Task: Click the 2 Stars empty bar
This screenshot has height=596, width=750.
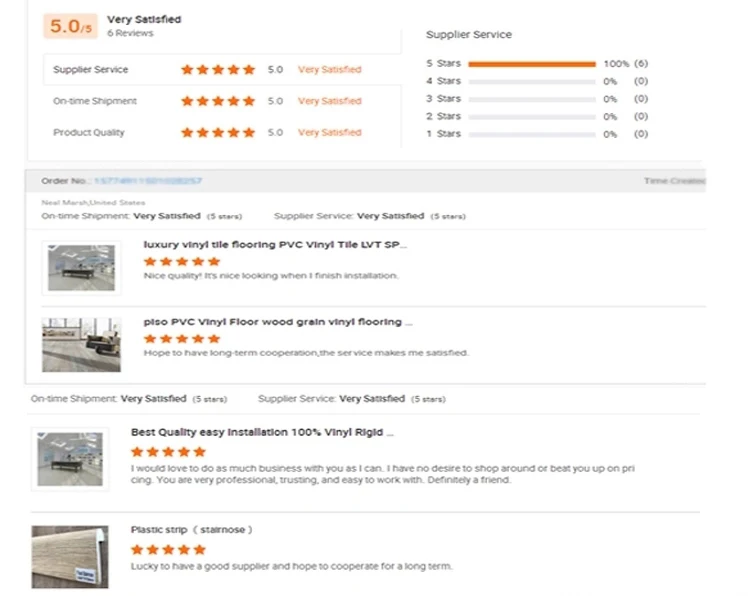Action: click(532, 117)
